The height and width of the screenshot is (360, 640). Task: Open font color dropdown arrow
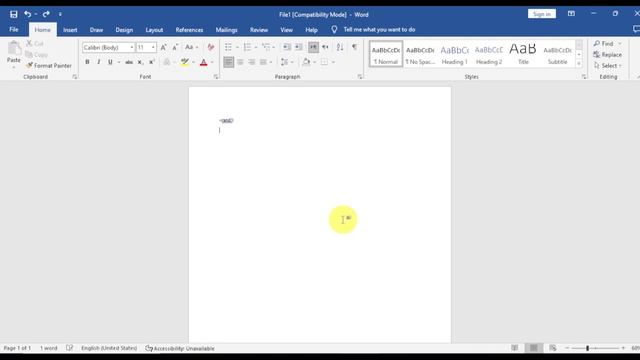212,62
